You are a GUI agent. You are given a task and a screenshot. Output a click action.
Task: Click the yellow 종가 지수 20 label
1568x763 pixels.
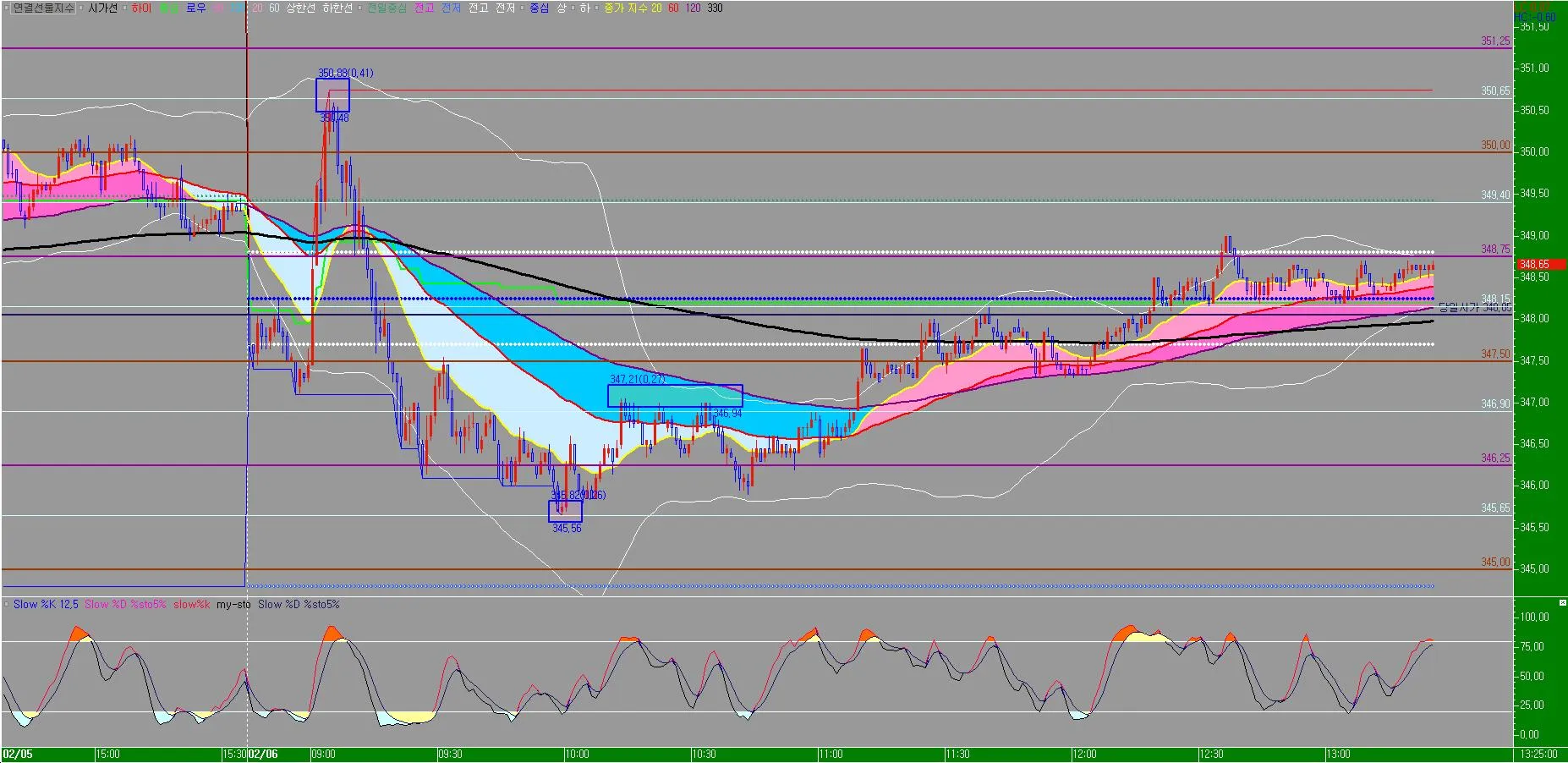pyautogui.click(x=633, y=8)
